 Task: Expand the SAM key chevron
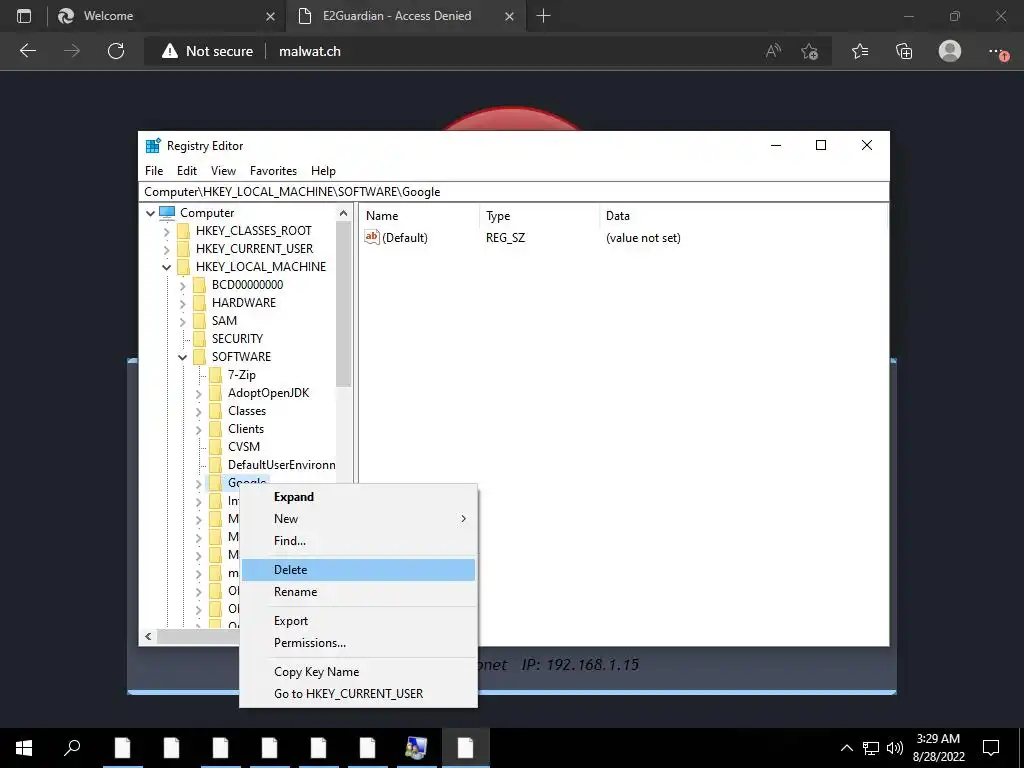(182, 321)
